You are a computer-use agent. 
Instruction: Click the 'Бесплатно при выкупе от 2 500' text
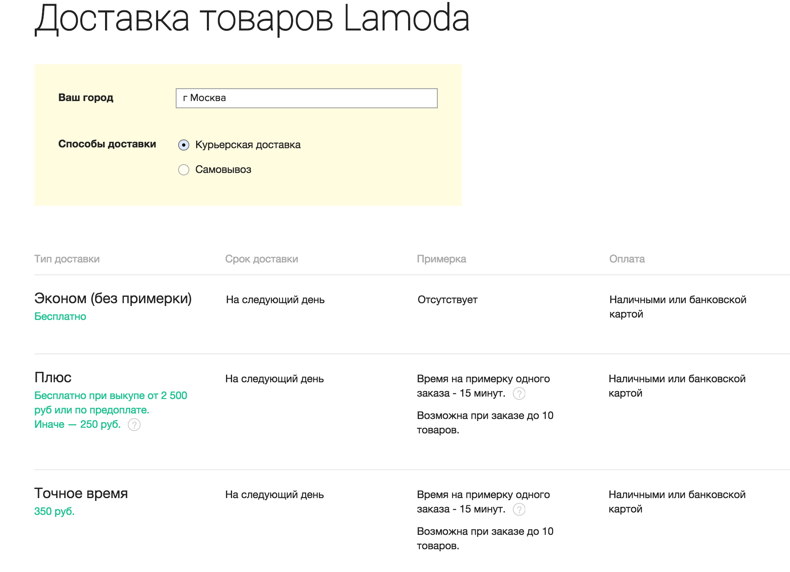(x=110, y=396)
